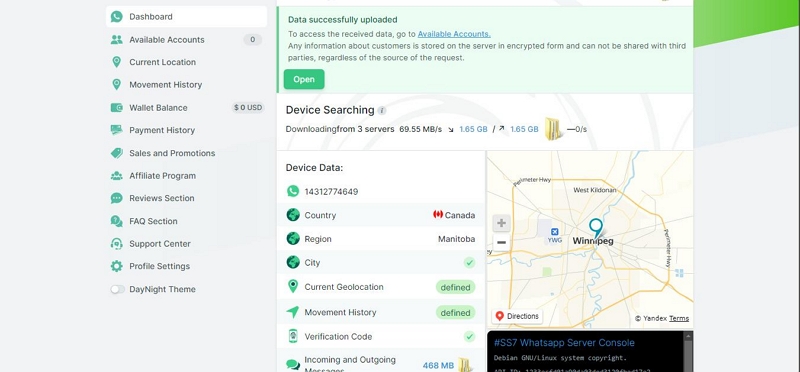Click the Current Location pin icon
The width and height of the screenshot is (800, 372).
tap(117, 62)
